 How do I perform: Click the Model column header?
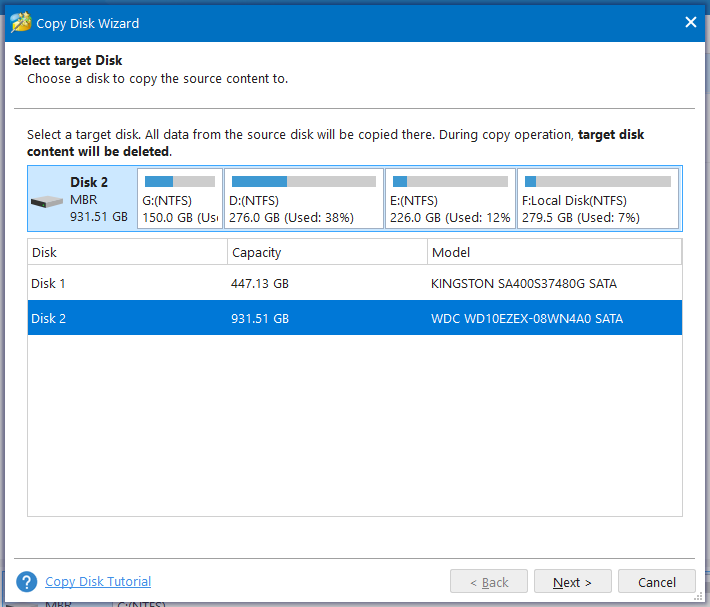pyautogui.click(x=555, y=252)
